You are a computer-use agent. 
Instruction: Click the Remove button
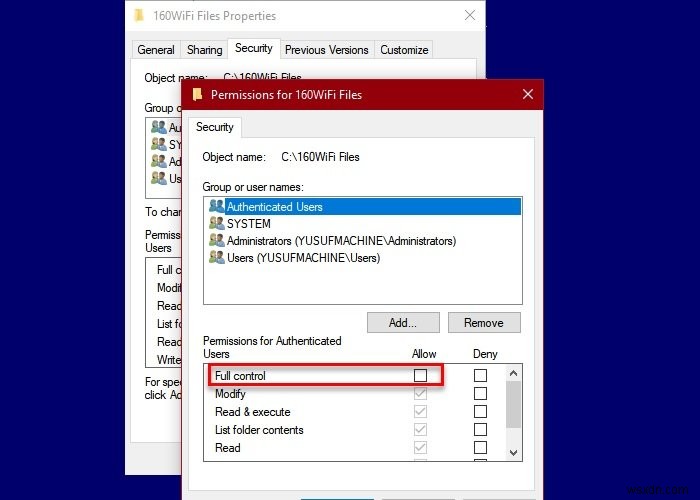point(484,322)
